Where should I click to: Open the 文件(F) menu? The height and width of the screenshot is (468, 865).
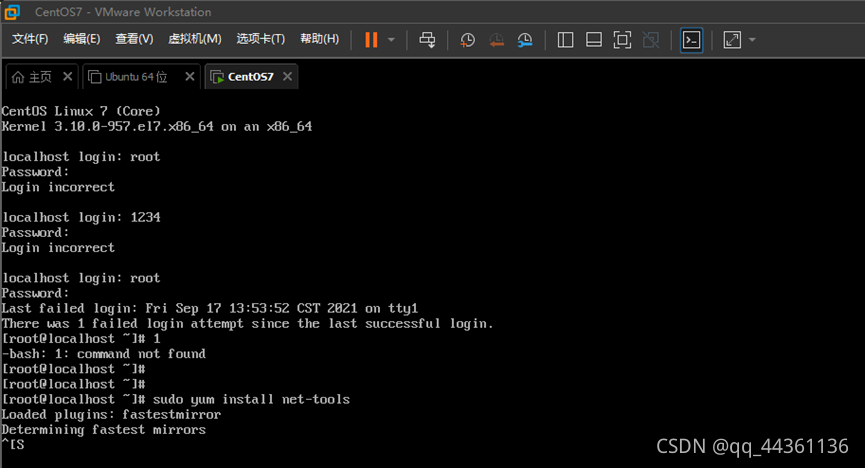(30, 39)
